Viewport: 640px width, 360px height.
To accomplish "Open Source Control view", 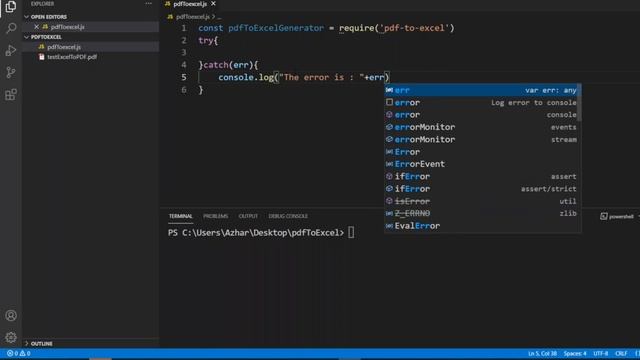I will click(11, 73).
